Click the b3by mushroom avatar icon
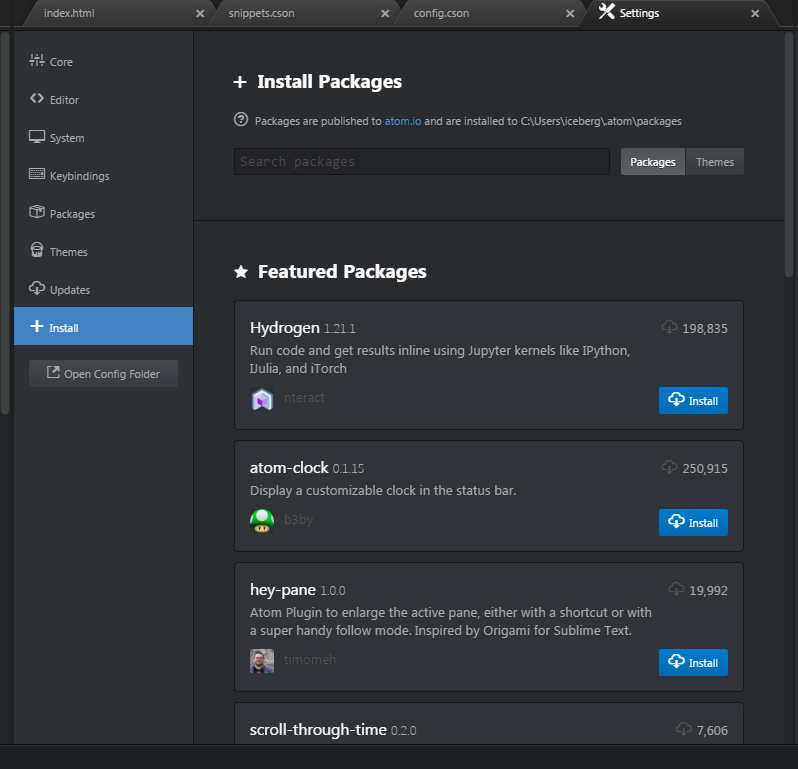Screen dimensions: 798x769 point(261,521)
